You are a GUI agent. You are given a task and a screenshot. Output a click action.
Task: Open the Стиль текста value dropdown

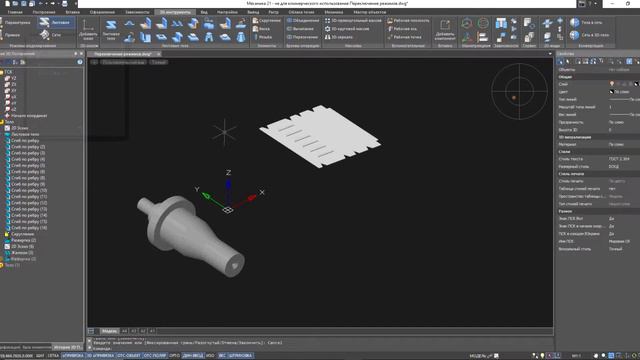624,159
